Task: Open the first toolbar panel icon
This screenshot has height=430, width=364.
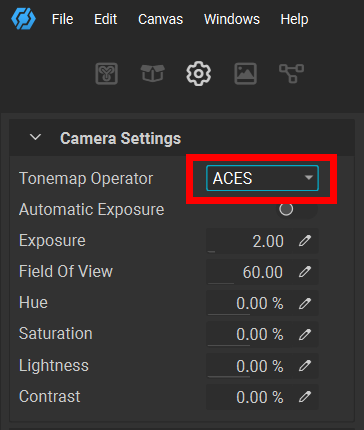Action: pos(107,73)
